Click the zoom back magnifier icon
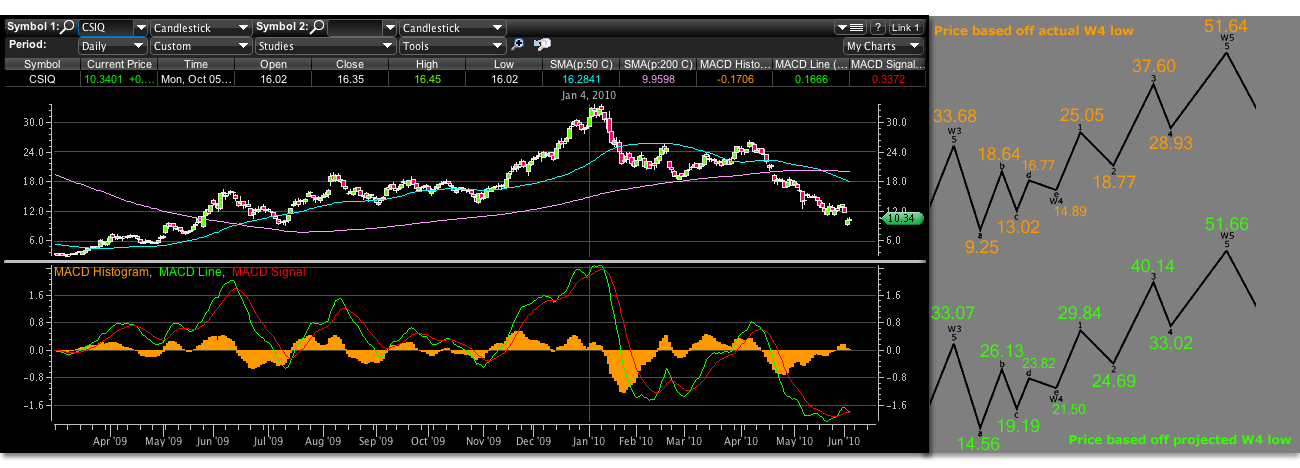 click(x=543, y=45)
